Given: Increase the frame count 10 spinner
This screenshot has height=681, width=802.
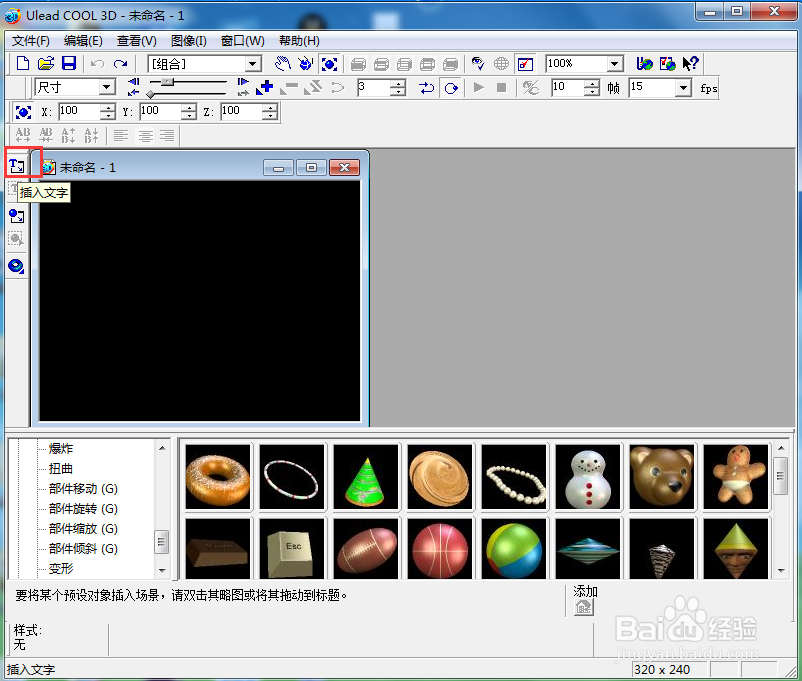Looking at the screenshot, I should (592, 84).
